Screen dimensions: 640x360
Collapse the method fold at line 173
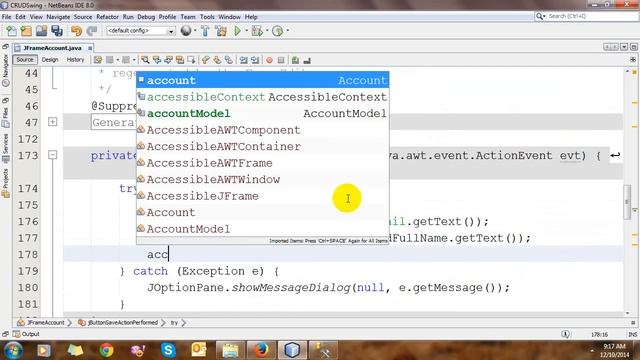pyautogui.click(x=53, y=155)
